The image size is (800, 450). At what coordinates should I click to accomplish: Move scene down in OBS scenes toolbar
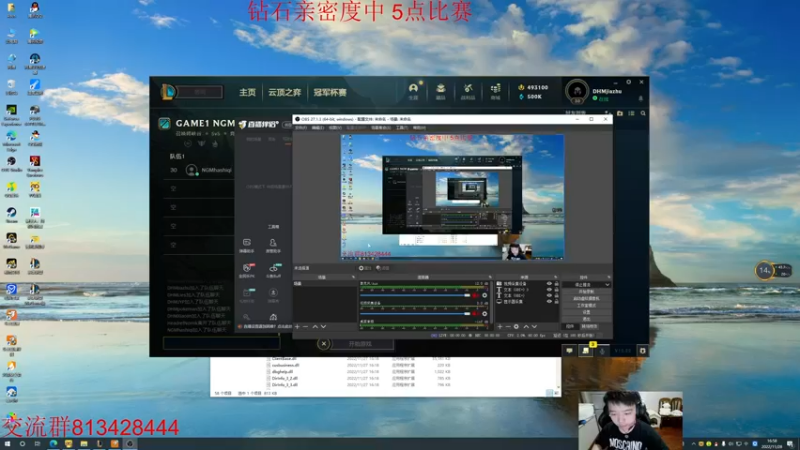(x=323, y=327)
